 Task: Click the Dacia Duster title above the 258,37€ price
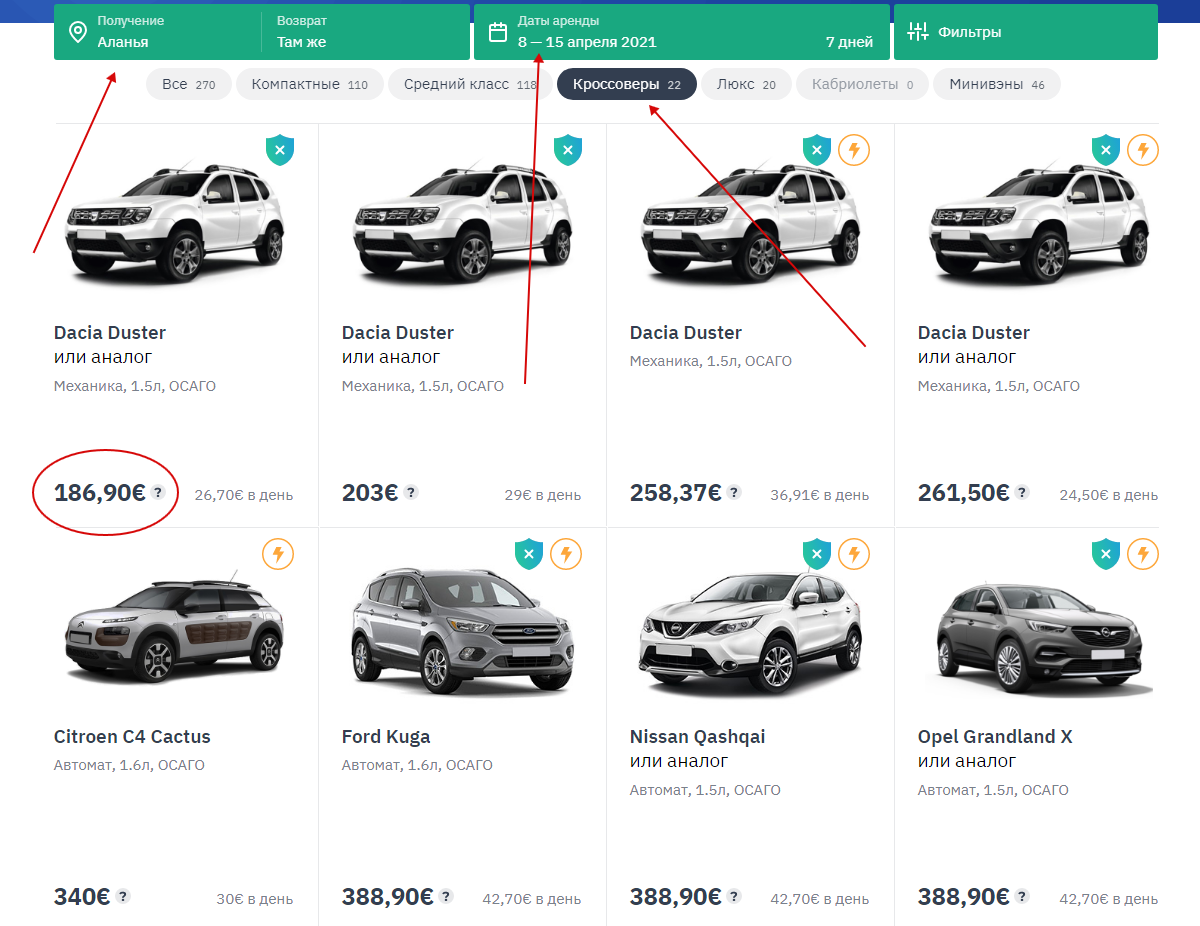[686, 333]
